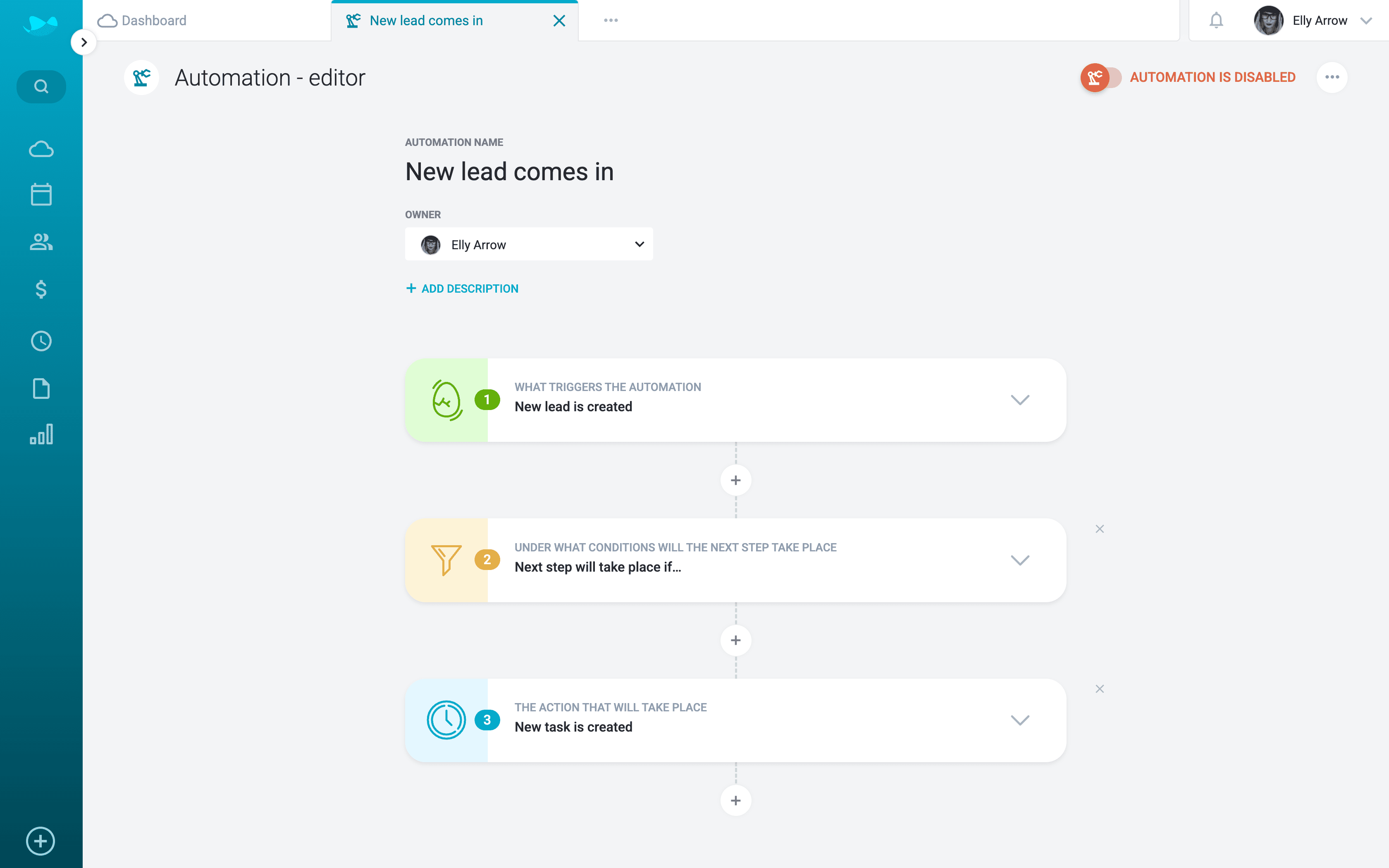
Task: Expand the 'New task is created' action step
Action: [1019, 720]
